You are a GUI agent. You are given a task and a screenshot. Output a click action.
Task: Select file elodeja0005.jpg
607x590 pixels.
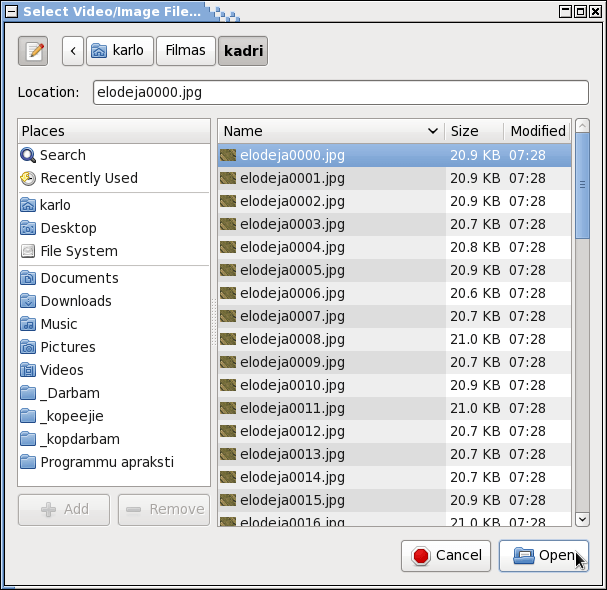tap(394, 270)
